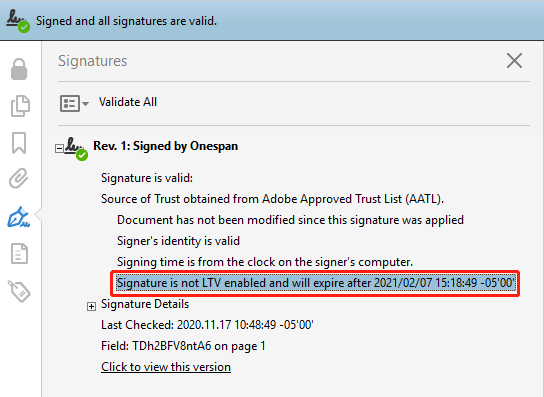Expand the Signature Details node
Screen dimensions: 544x397
[x=91, y=306]
